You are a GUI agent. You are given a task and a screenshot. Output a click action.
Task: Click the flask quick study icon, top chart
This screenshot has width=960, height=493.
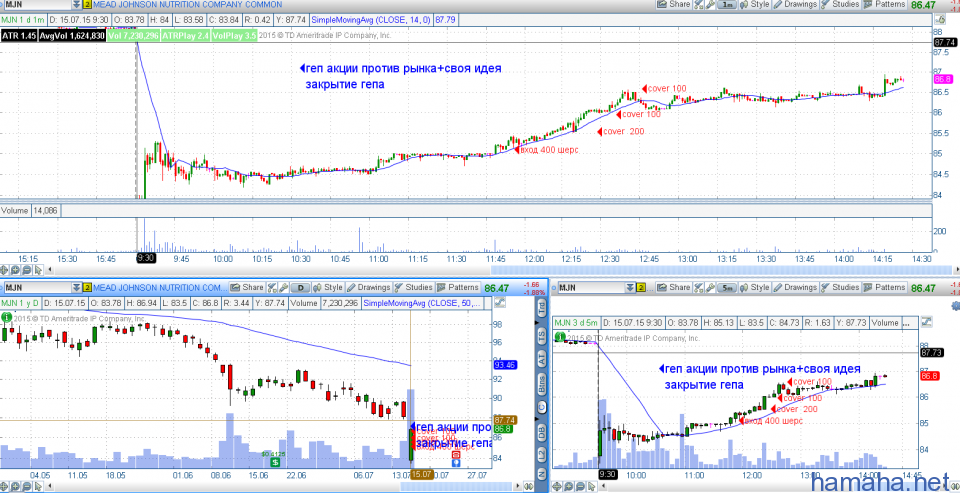point(699,4)
